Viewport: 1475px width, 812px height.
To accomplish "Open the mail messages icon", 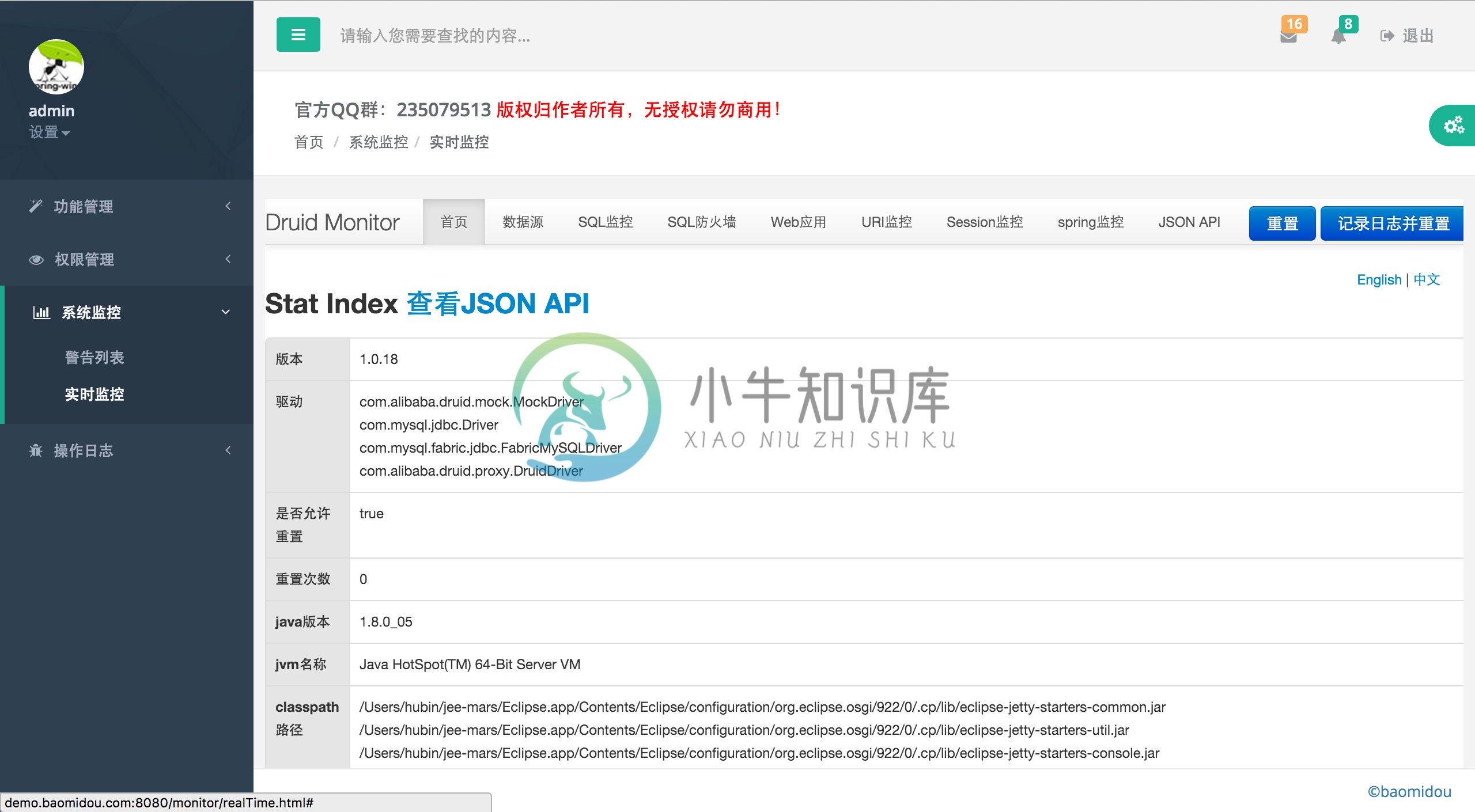I will coord(1288,37).
